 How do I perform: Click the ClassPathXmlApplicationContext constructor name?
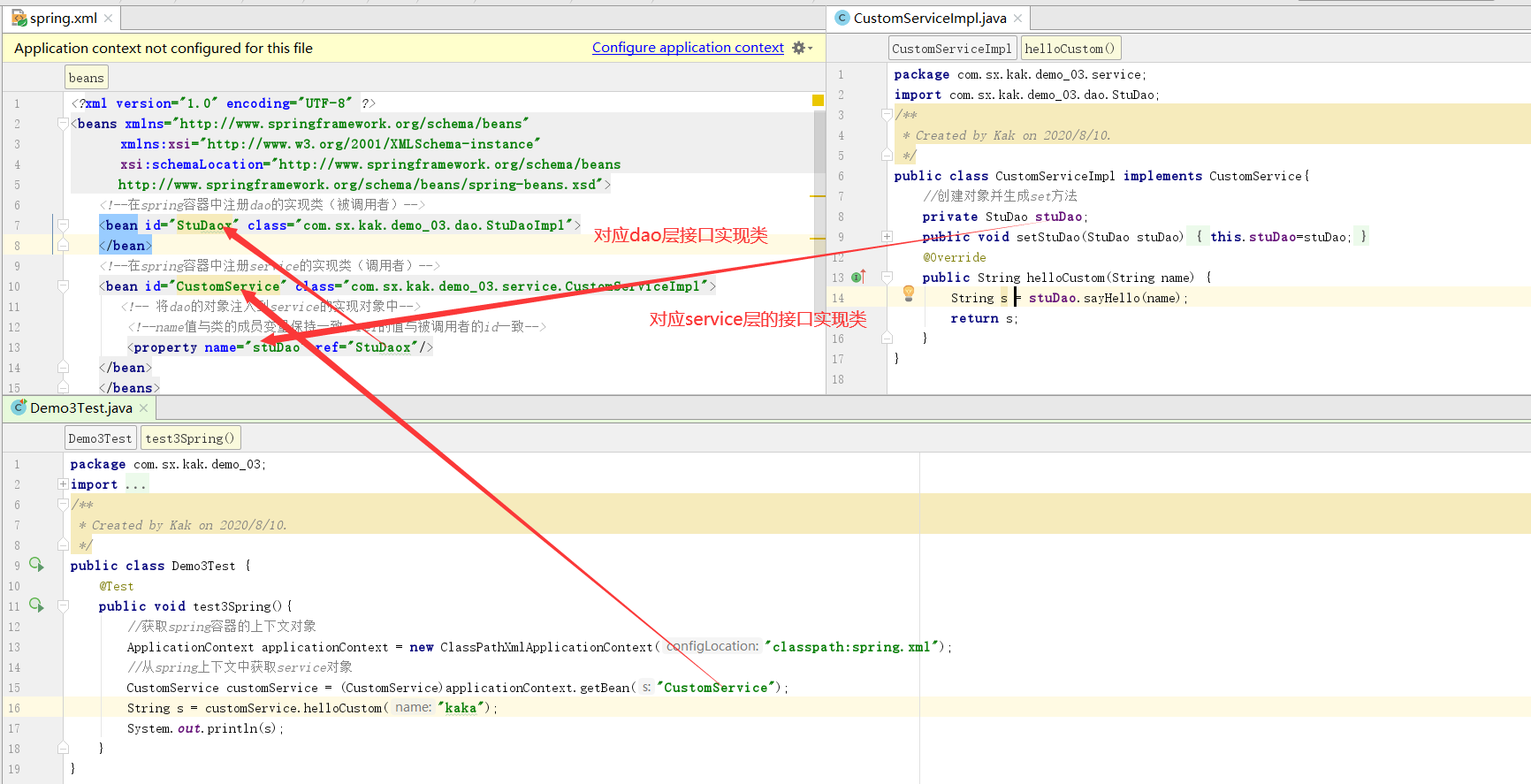[546, 647]
